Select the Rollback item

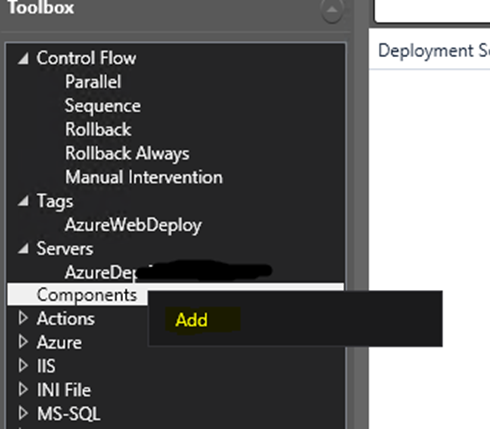click(x=98, y=129)
